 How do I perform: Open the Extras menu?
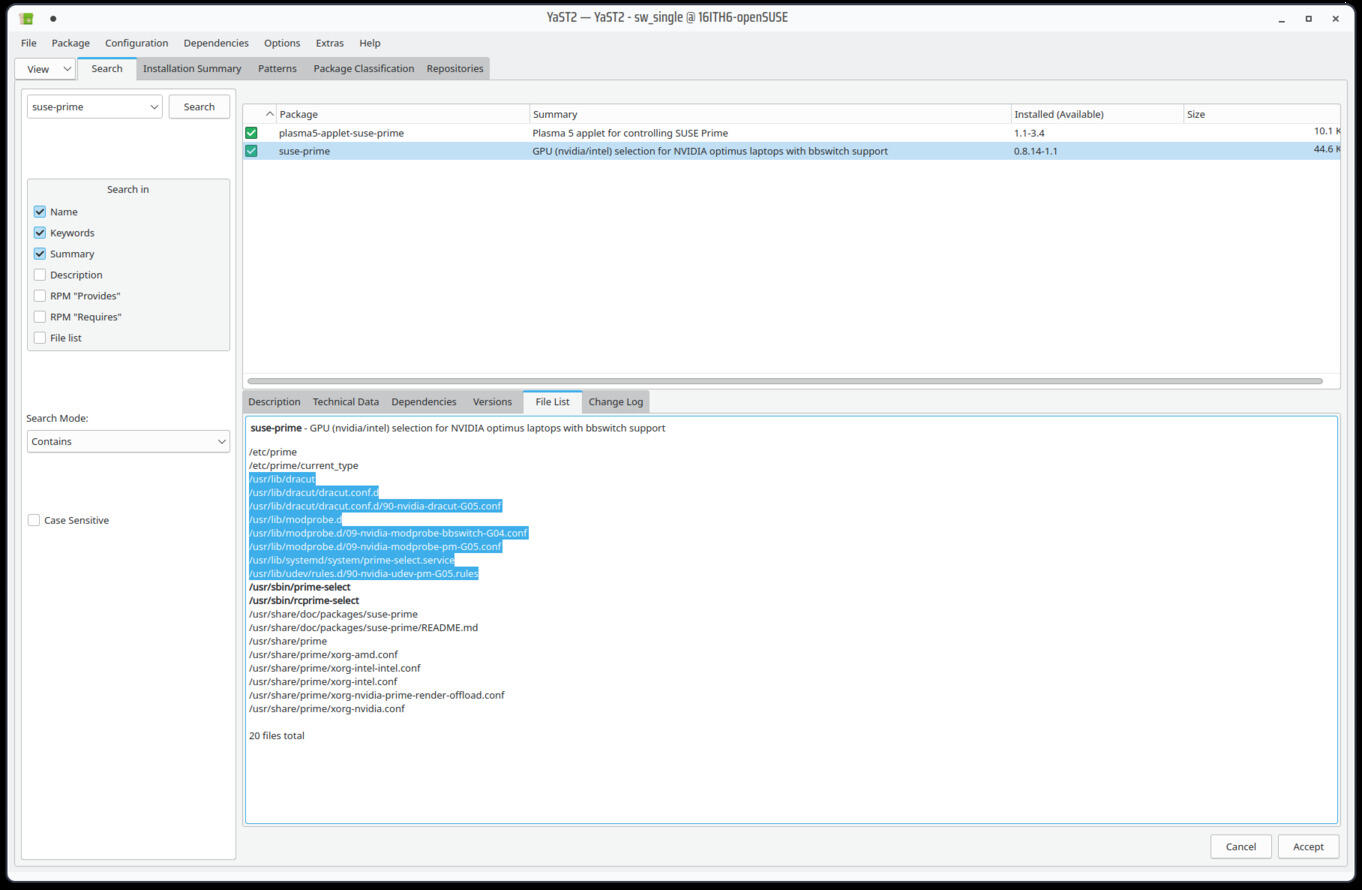coord(329,43)
